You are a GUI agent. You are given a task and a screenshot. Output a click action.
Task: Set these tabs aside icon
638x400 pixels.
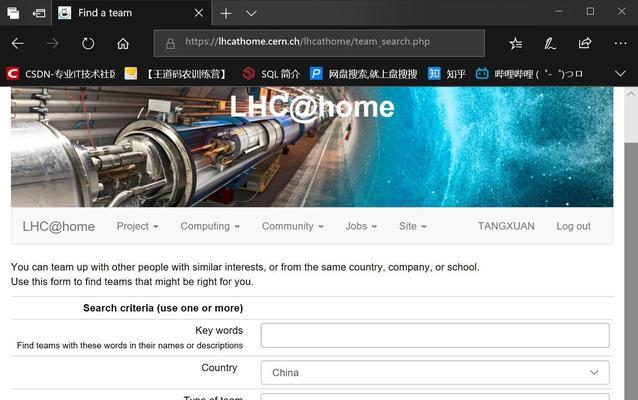click(x=39, y=13)
